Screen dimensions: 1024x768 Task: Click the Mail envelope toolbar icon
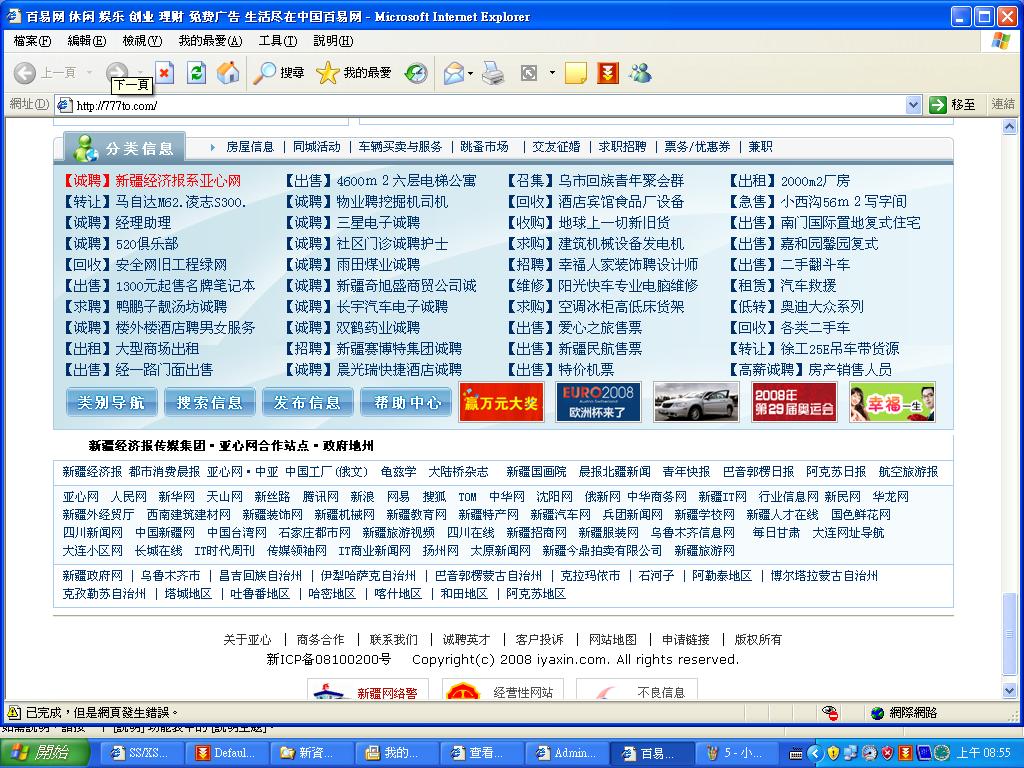pyautogui.click(x=453, y=72)
